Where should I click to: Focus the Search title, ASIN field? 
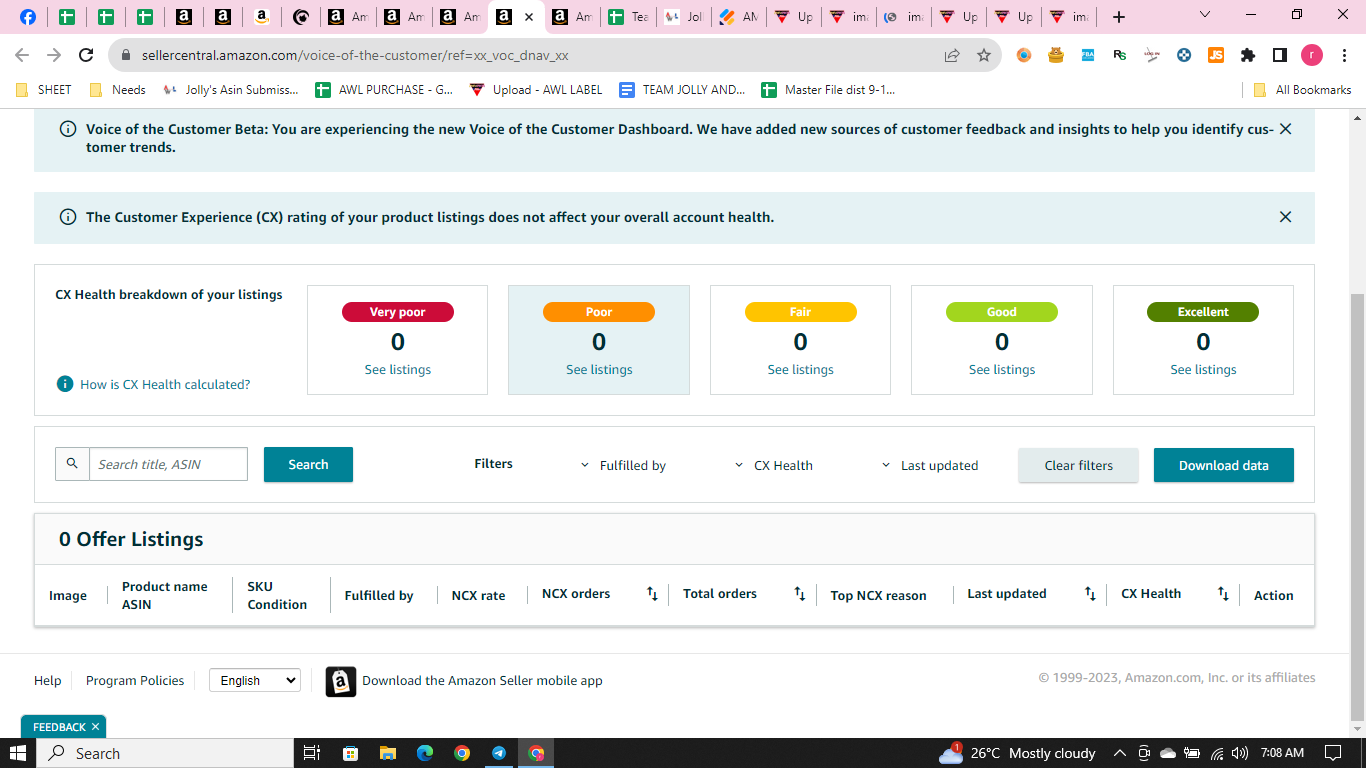(168, 464)
